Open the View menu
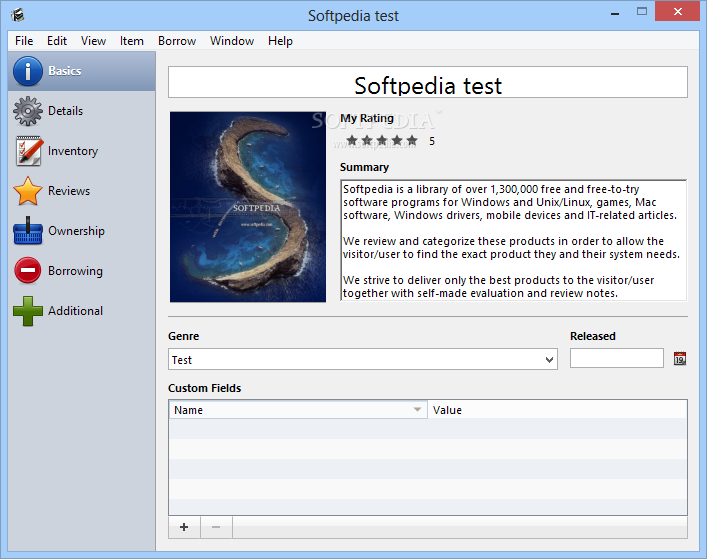This screenshot has height=559, width=707. pos(93,41)
